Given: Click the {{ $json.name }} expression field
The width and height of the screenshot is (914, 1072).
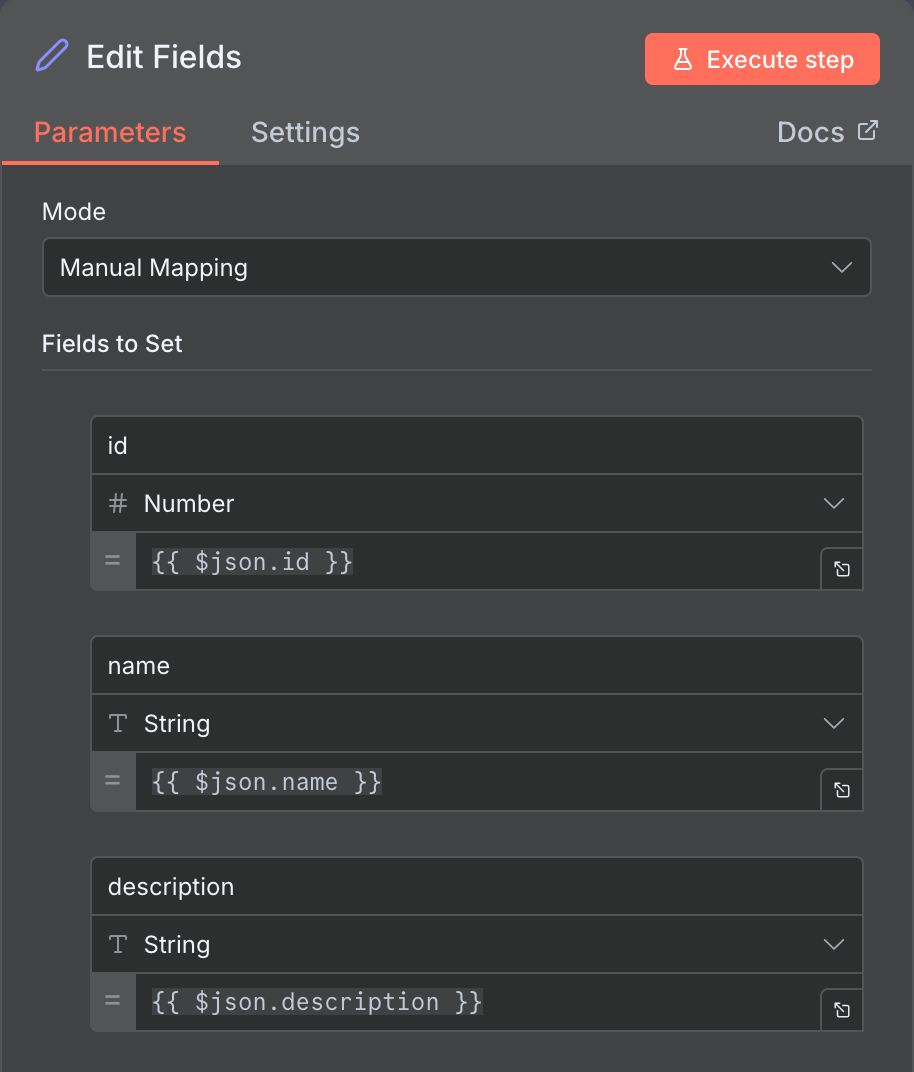Looking at the screenshot, I should pyautogui.click(x=478, y=781).
